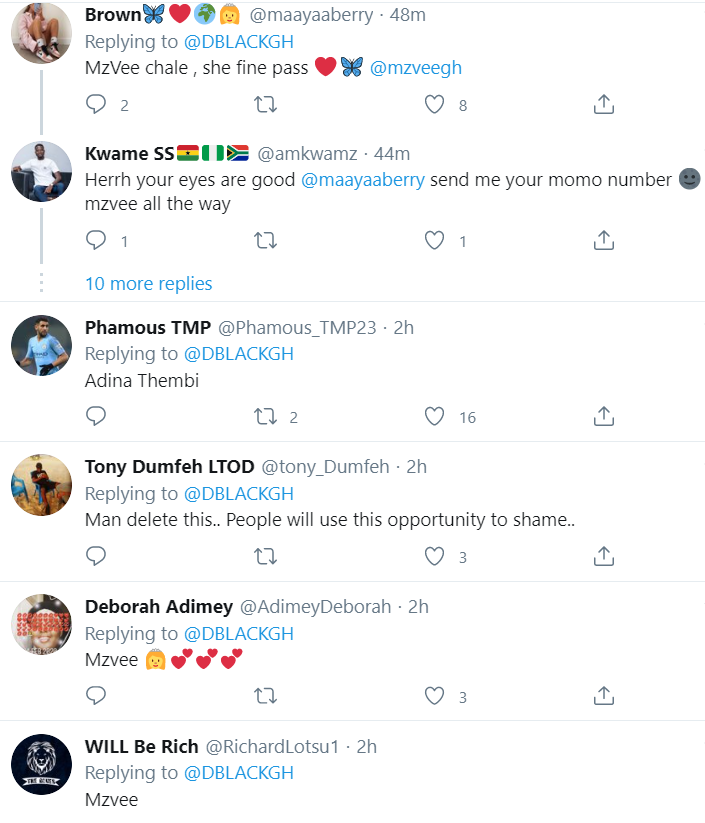Screen dimensions: 705x823
Task: Reply to Tony Dumfeh's tweet
Action: tap(96, 556)
